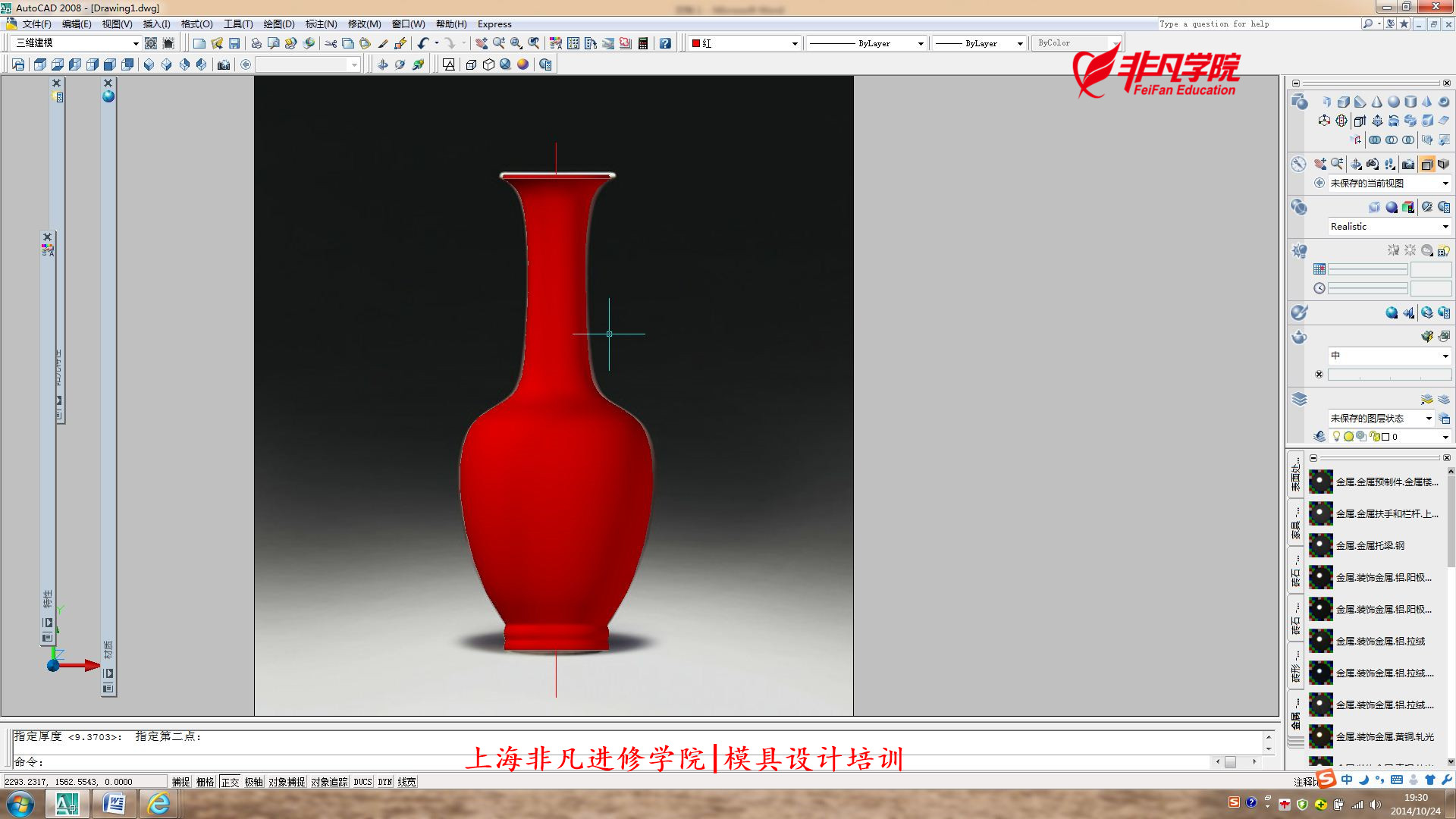Toggle DYN dynamic input in status bar
This screenshot has height=819, width=1456.
(x=385, y=782)
